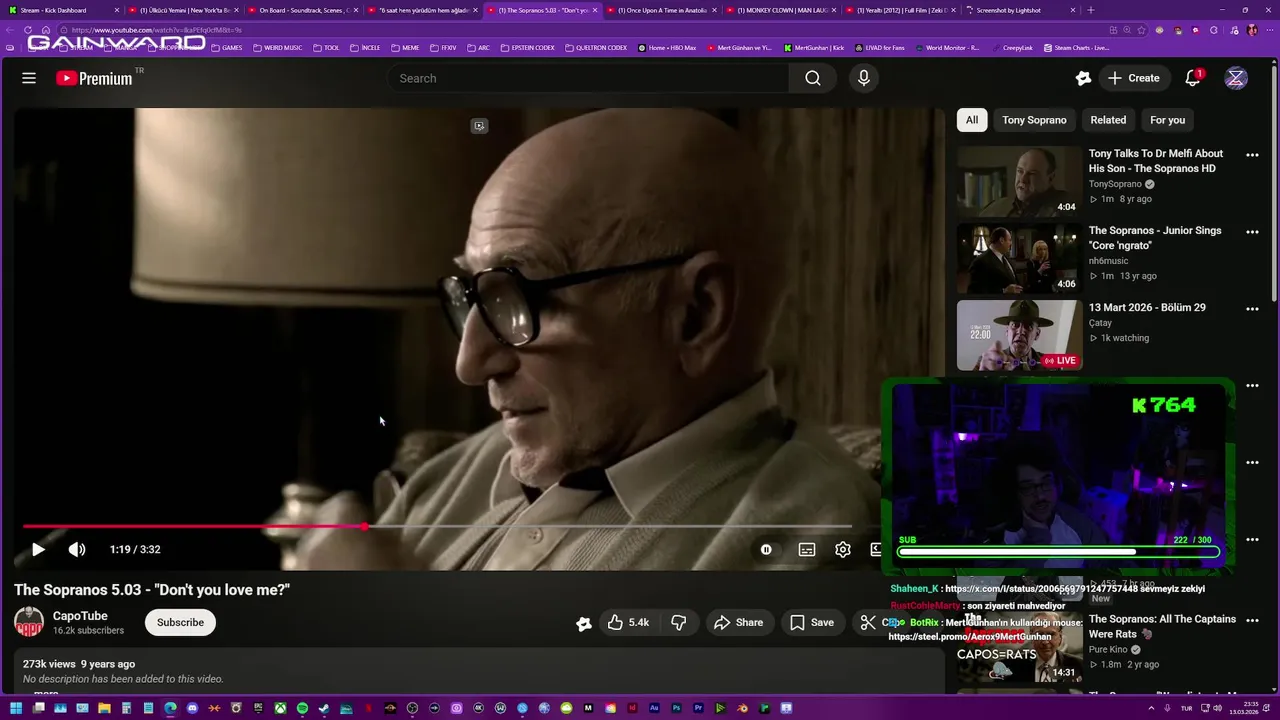Viewport: 1280px width, 720px height.
Task: Open more options for Junior Sings video
Action: click(x=1252, y=232)
